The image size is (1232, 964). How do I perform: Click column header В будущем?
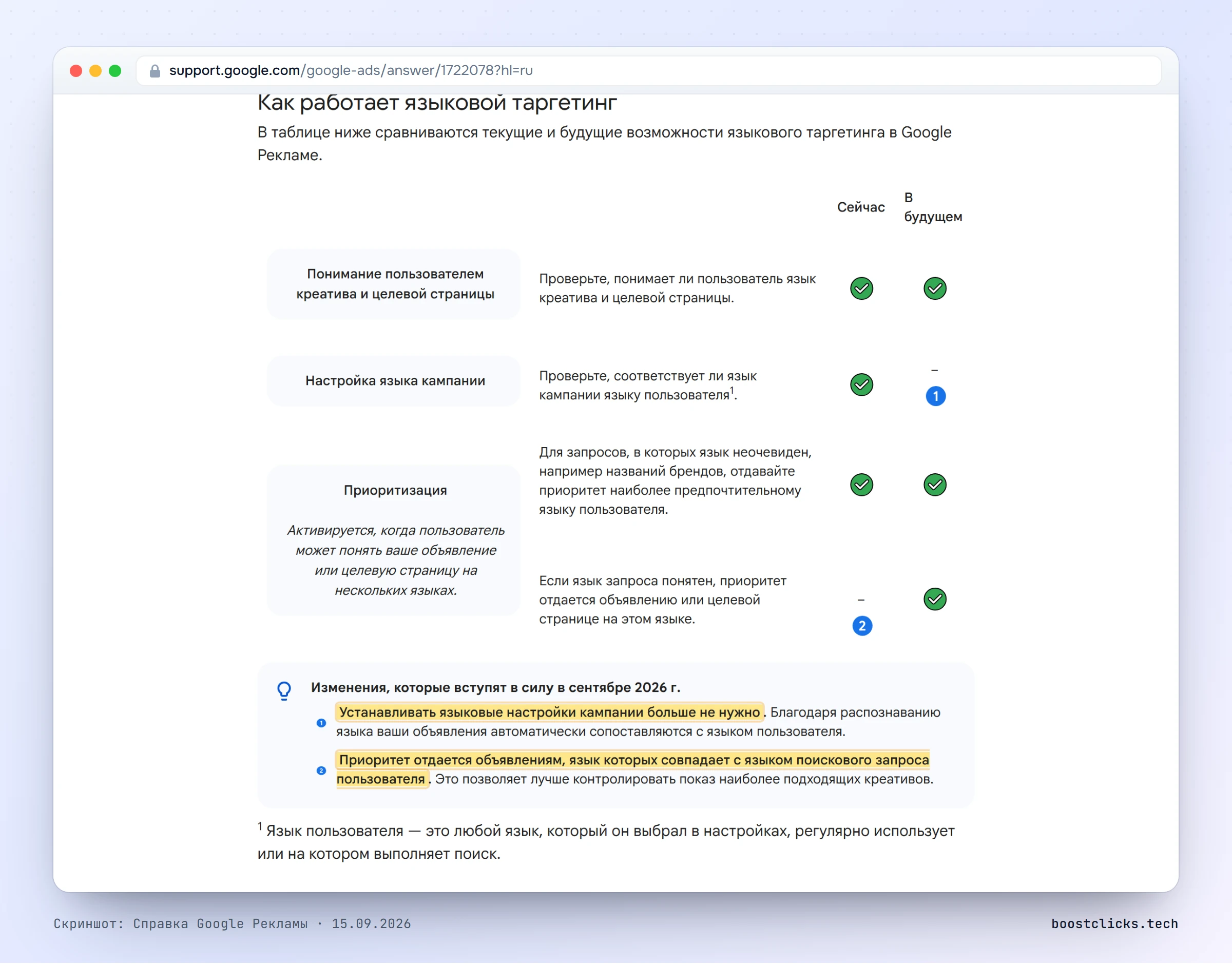click(933, 207)
